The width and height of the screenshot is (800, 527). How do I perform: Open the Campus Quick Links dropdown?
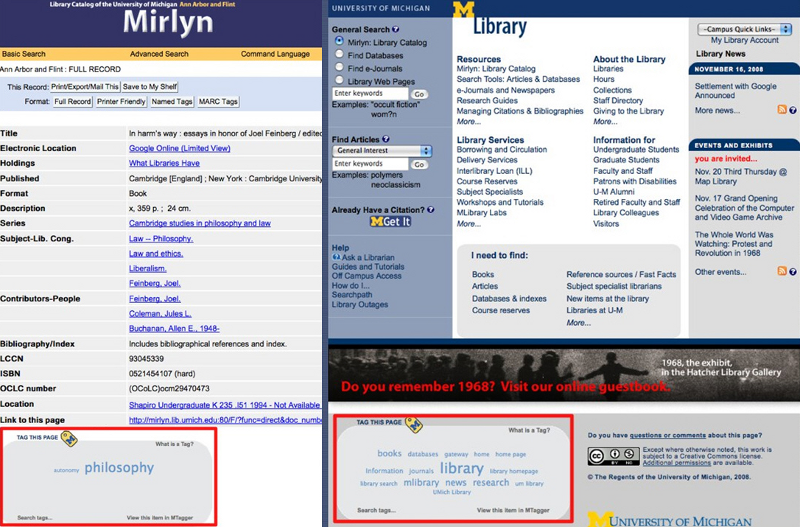(737, 29)
